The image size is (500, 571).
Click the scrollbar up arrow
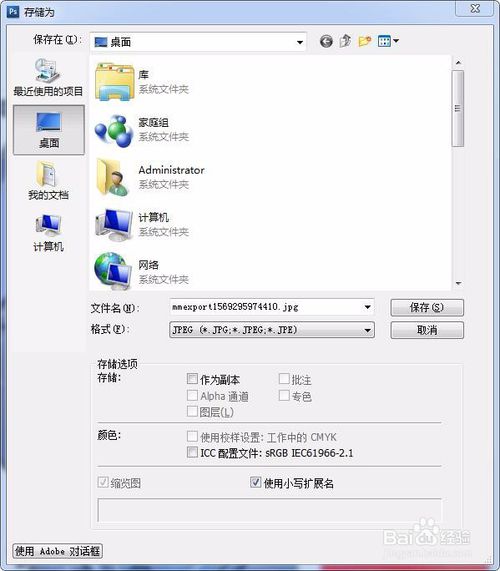click(x=458, y=63)
